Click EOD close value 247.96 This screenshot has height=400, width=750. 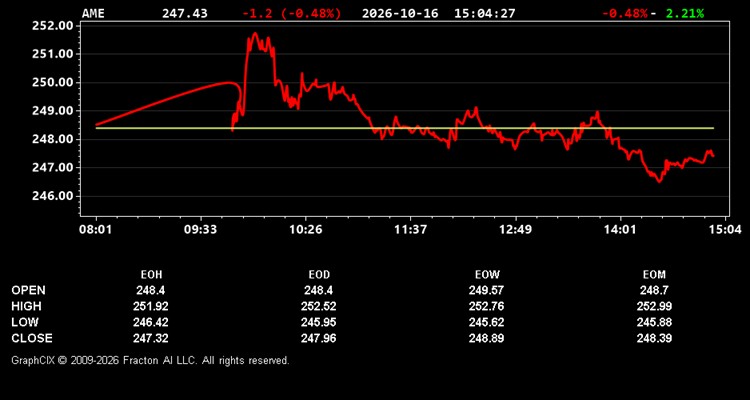pos(319,338)
